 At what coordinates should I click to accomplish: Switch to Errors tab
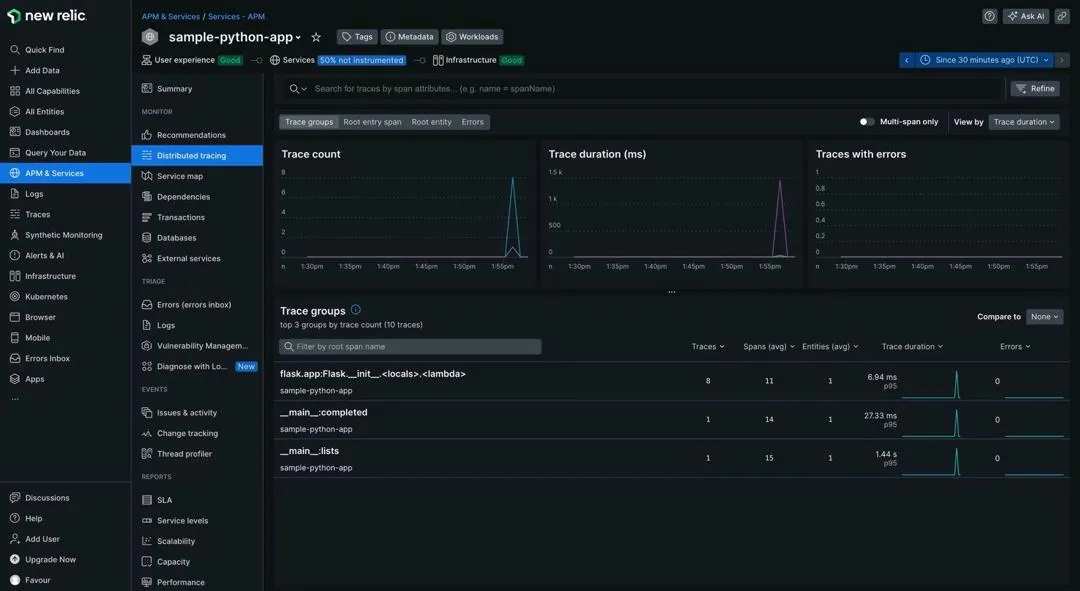point(472,122)
